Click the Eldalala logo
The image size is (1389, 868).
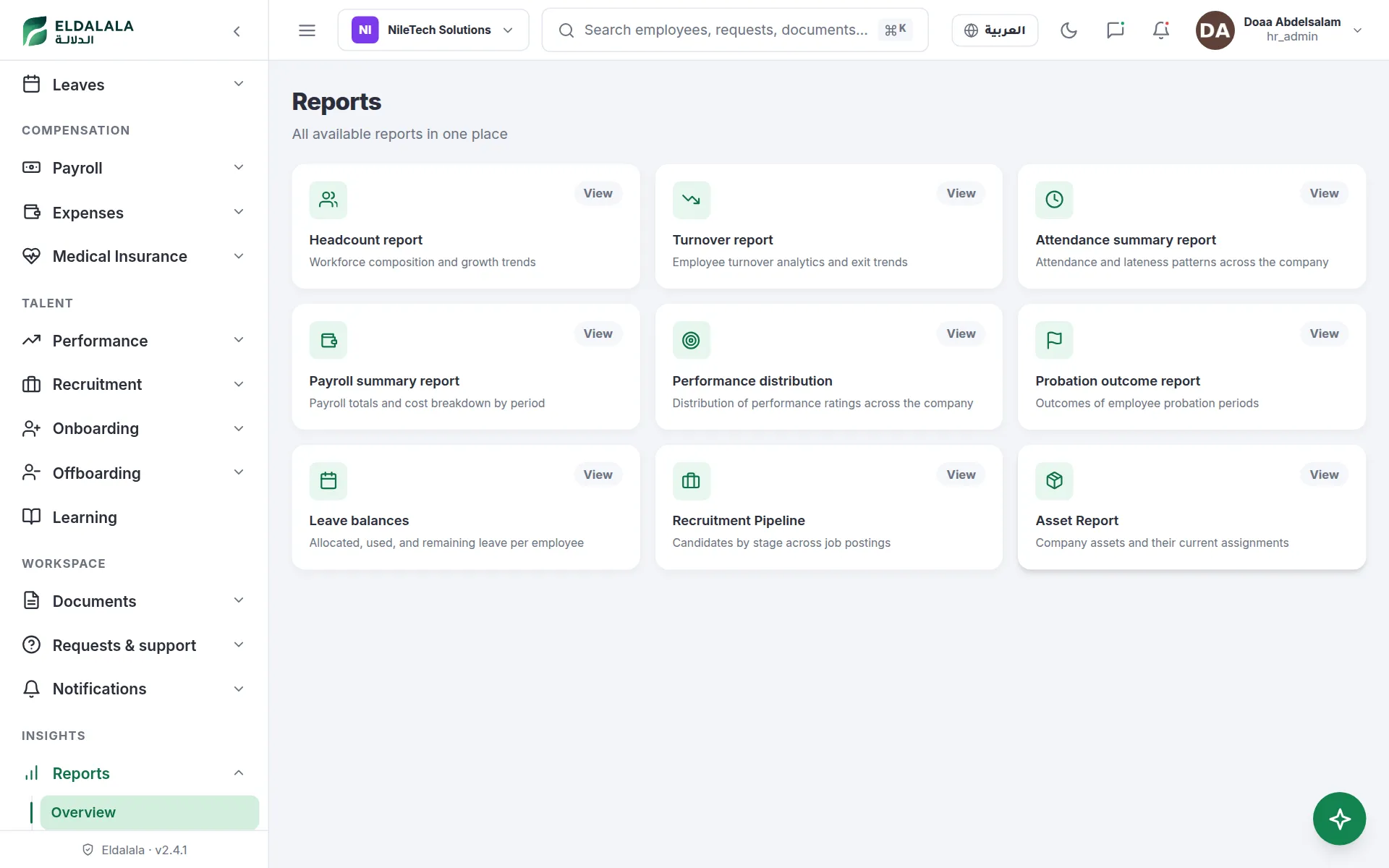pyautogui.click(x=78, y=31)
